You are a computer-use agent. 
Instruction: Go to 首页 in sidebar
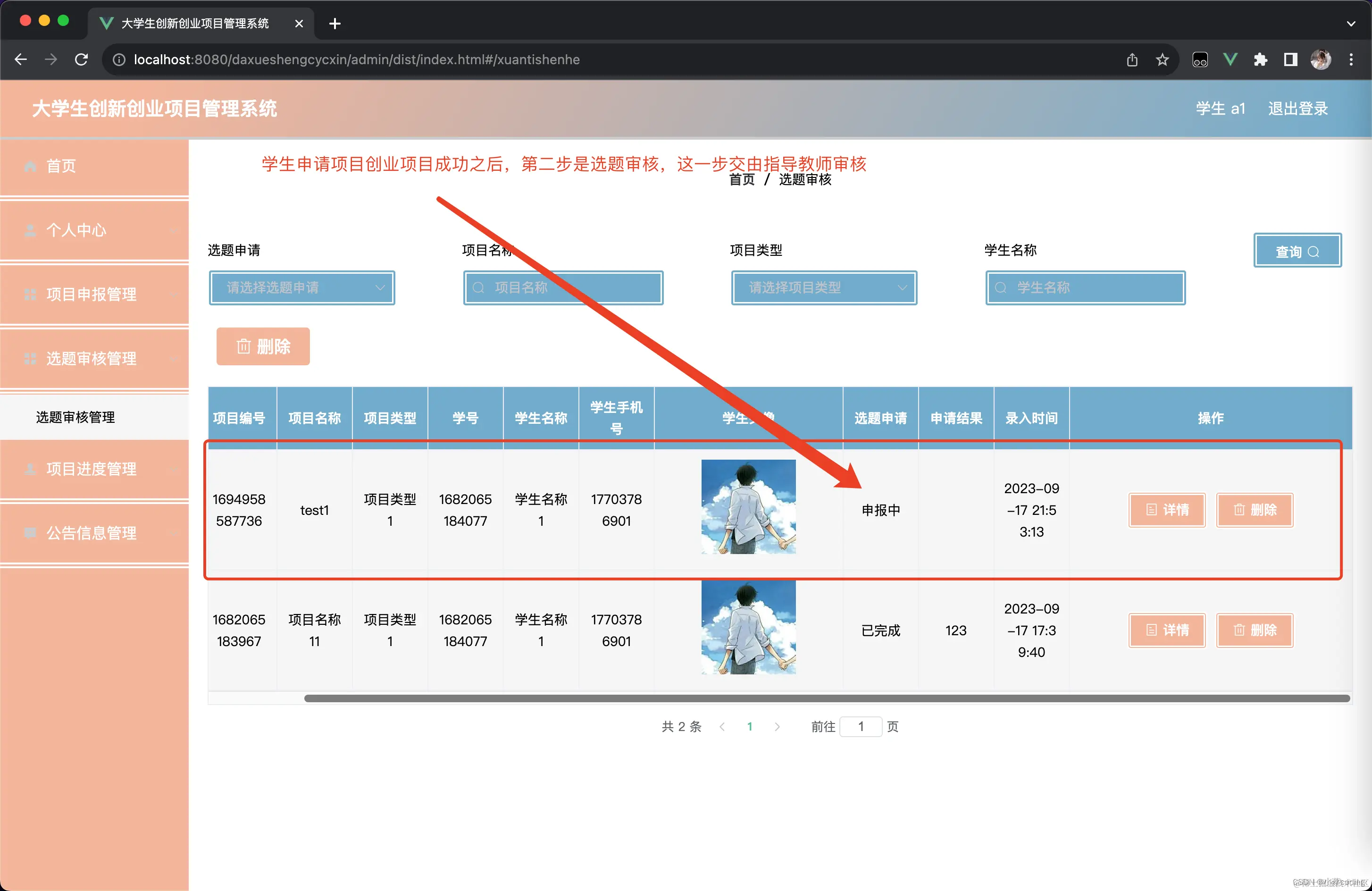coord(60,166)
